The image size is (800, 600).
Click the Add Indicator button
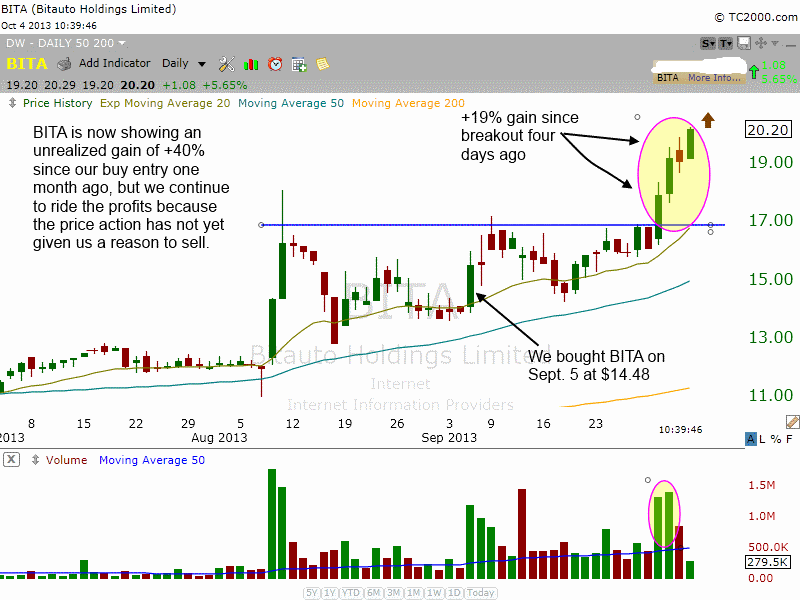click(x=114, y=63)
